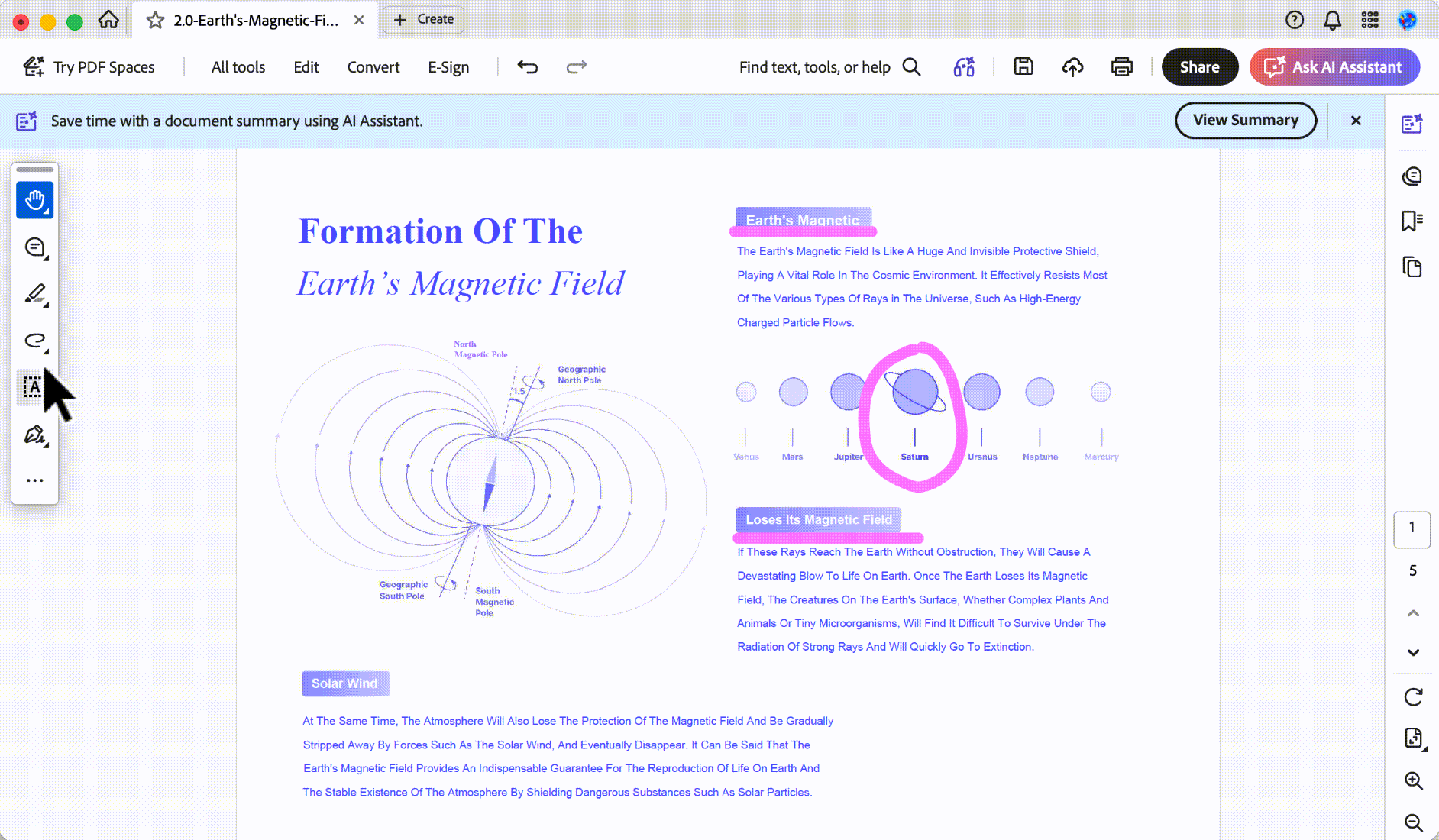Open the Convert menu

(x=373, y=67)
